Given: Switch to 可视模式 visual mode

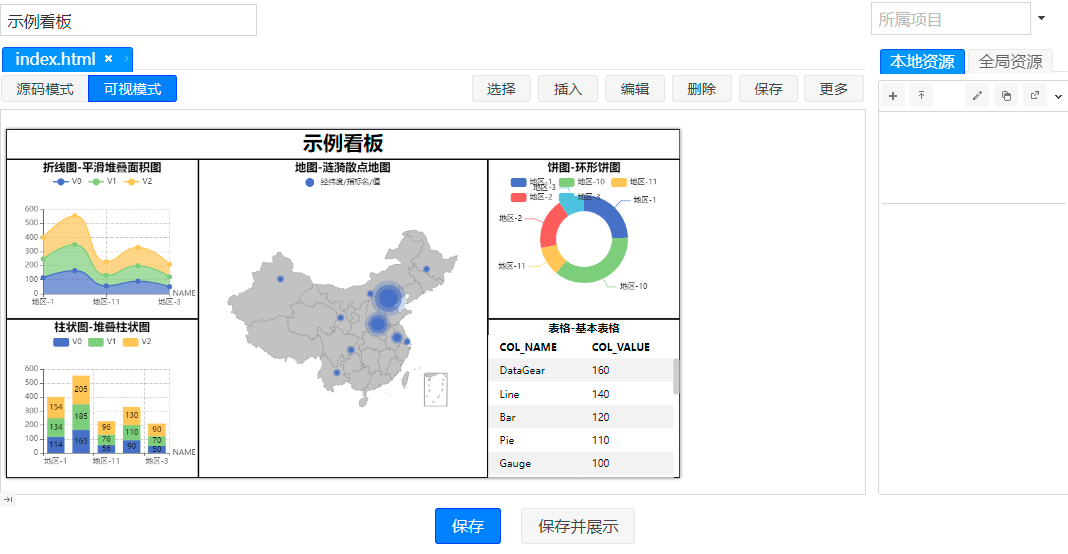Looking at the screenshot, I should point(132,89).
